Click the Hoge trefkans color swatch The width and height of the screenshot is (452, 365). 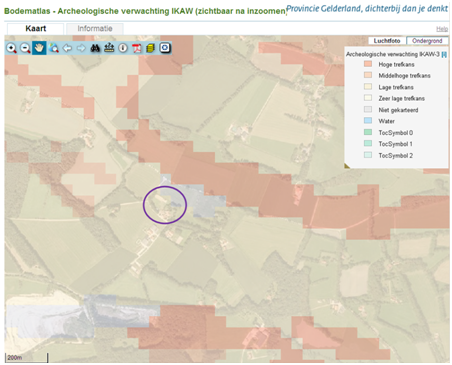pos(368,64)
